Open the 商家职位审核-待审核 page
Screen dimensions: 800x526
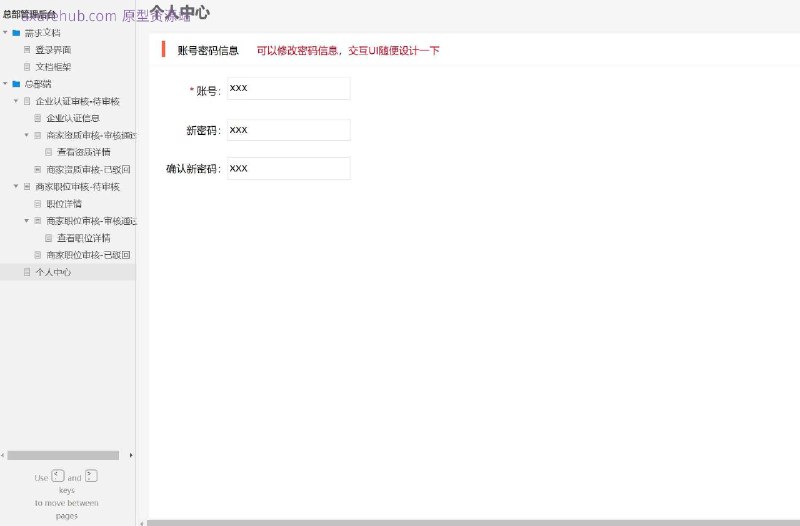pyautogui.click(x=78, y=187)
